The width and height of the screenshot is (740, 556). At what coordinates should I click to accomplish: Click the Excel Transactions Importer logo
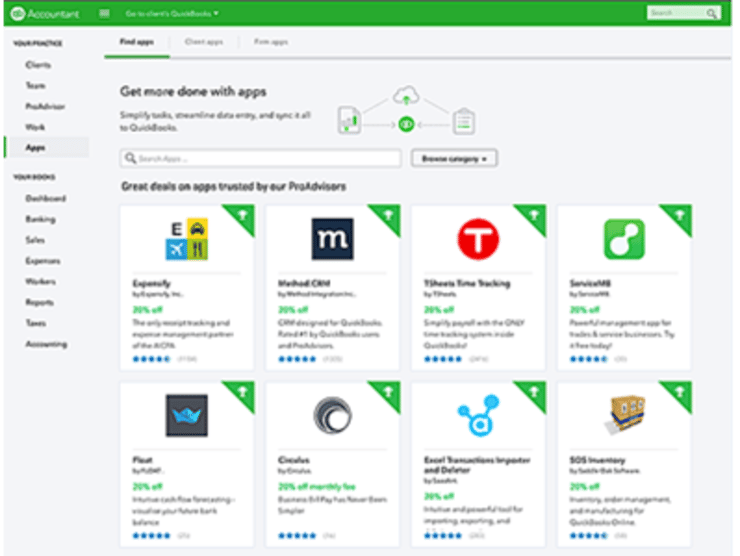coord(478,415)
